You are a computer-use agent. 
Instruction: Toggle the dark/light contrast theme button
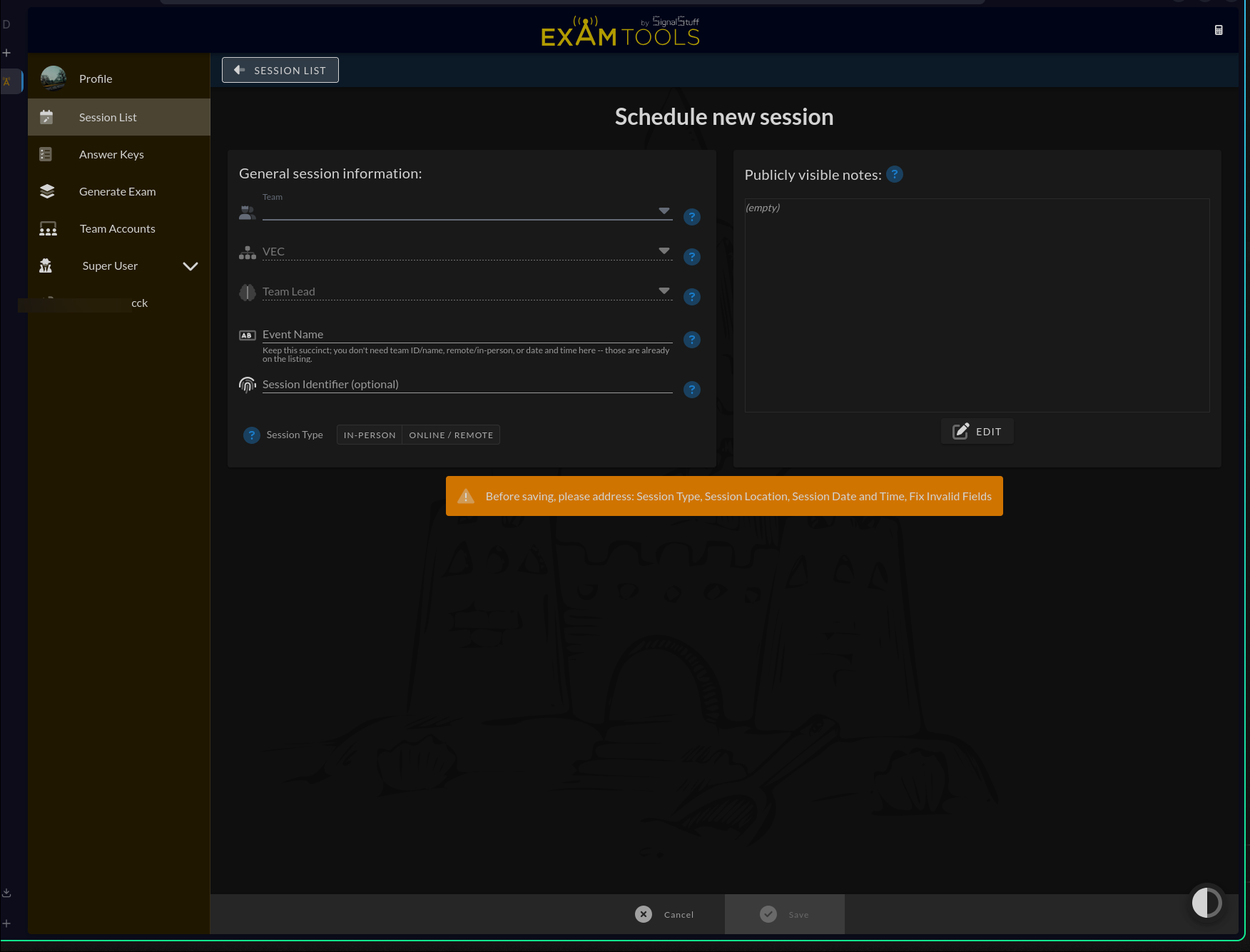point(1207,903)
